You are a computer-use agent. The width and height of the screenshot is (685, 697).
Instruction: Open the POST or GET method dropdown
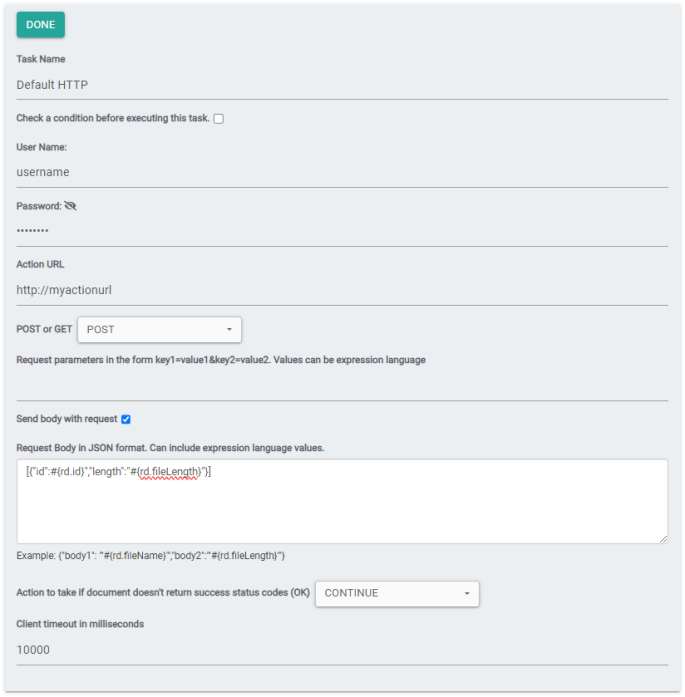tap(159, 329)
